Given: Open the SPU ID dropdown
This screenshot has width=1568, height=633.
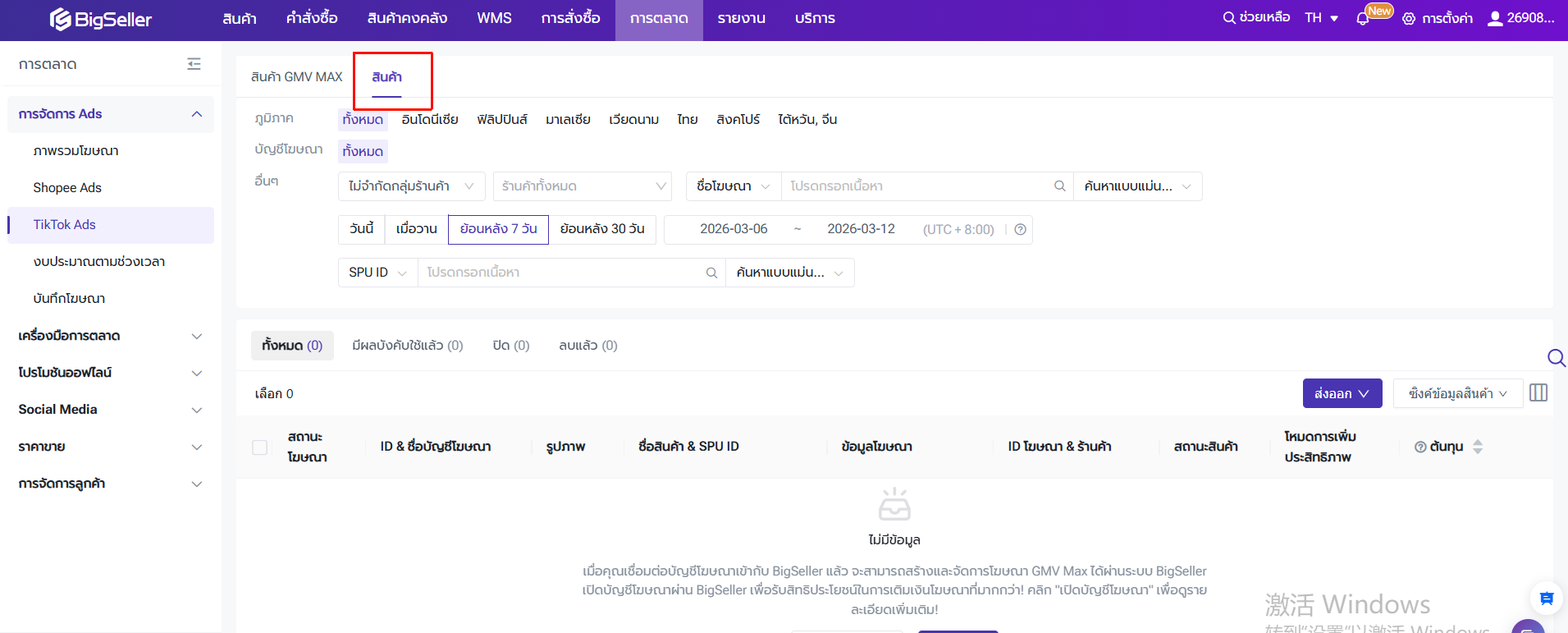Looking at the screenshot, I should pos(377,273).
